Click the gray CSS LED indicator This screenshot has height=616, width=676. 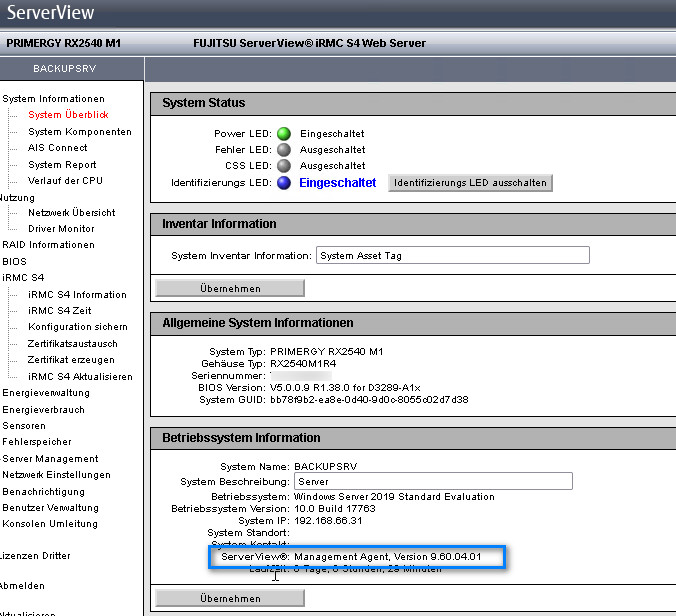coord(284,166)
